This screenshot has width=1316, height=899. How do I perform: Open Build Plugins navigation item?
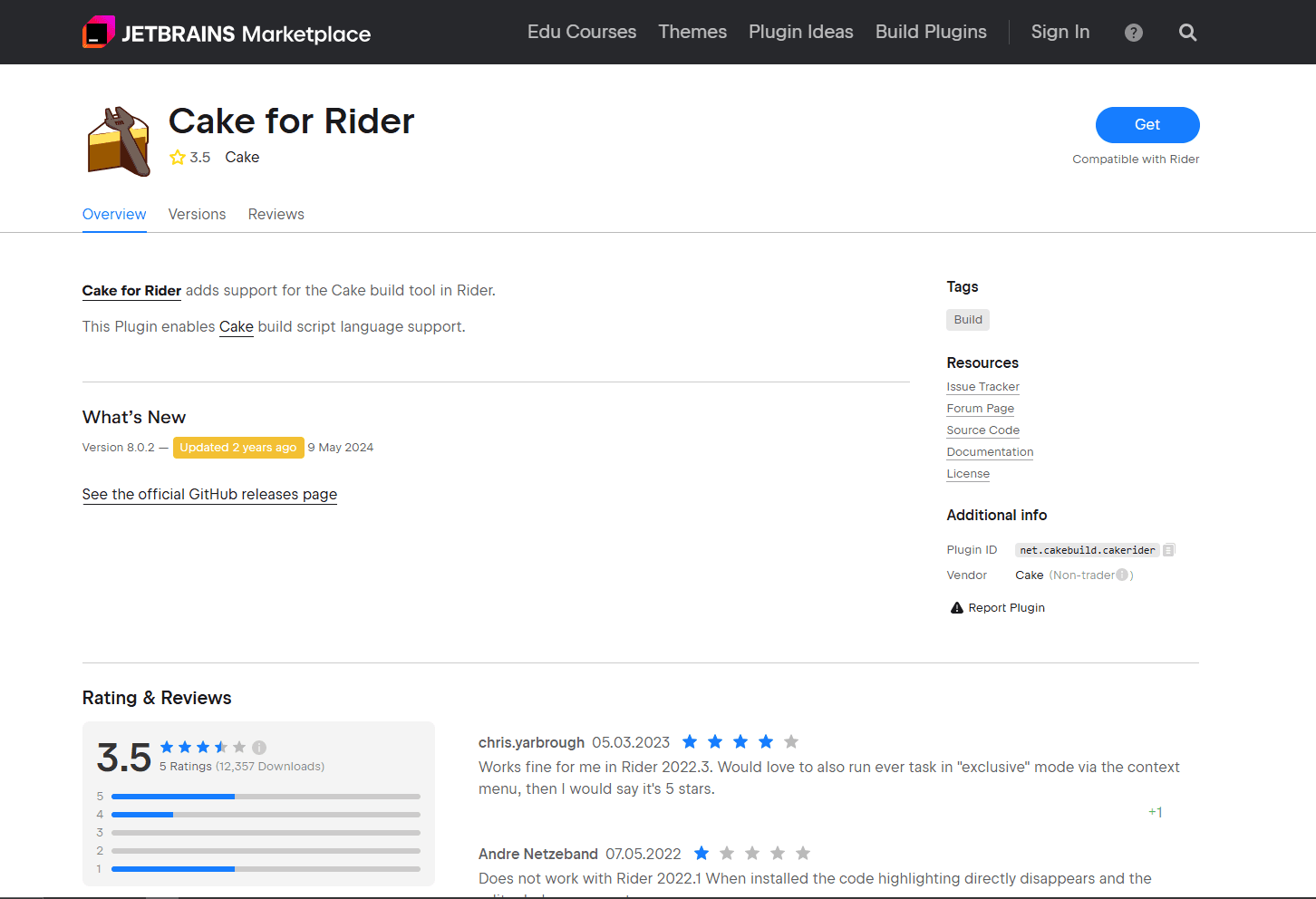coord(931,32)
